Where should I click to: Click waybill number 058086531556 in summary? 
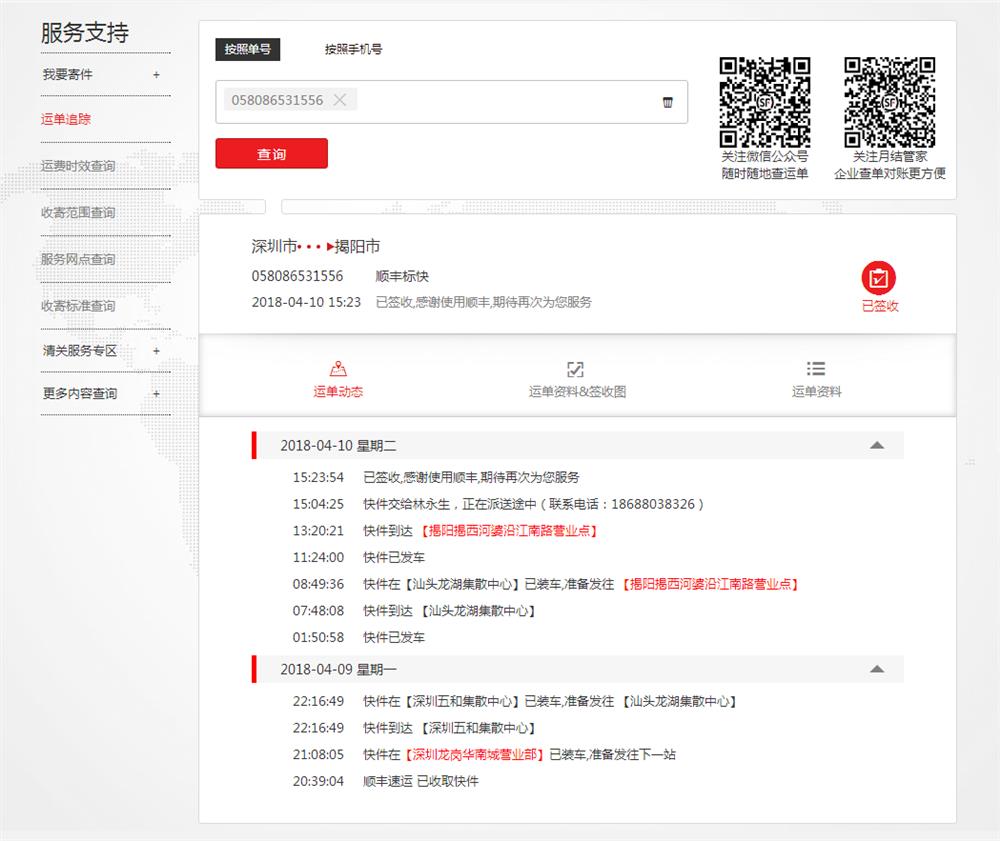point(297,276)
